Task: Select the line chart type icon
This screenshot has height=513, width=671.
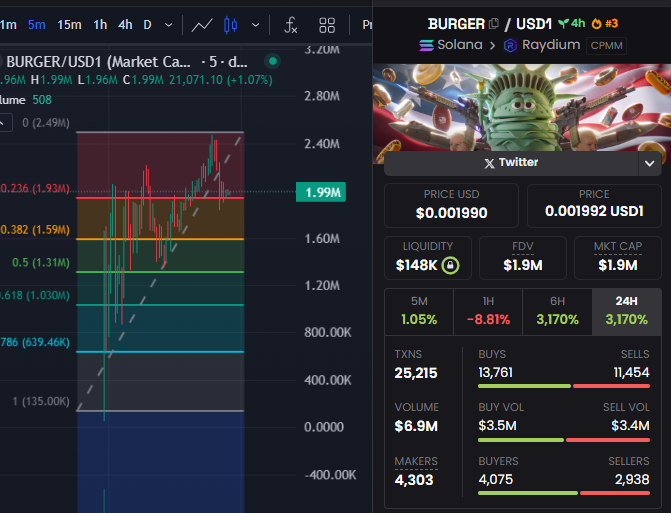Action: 202,25
